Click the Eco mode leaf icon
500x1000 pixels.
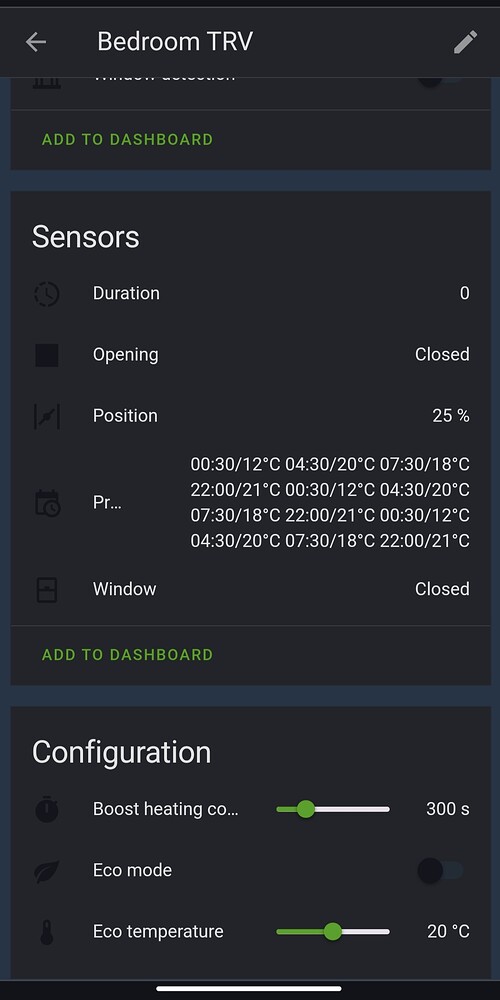47,871
